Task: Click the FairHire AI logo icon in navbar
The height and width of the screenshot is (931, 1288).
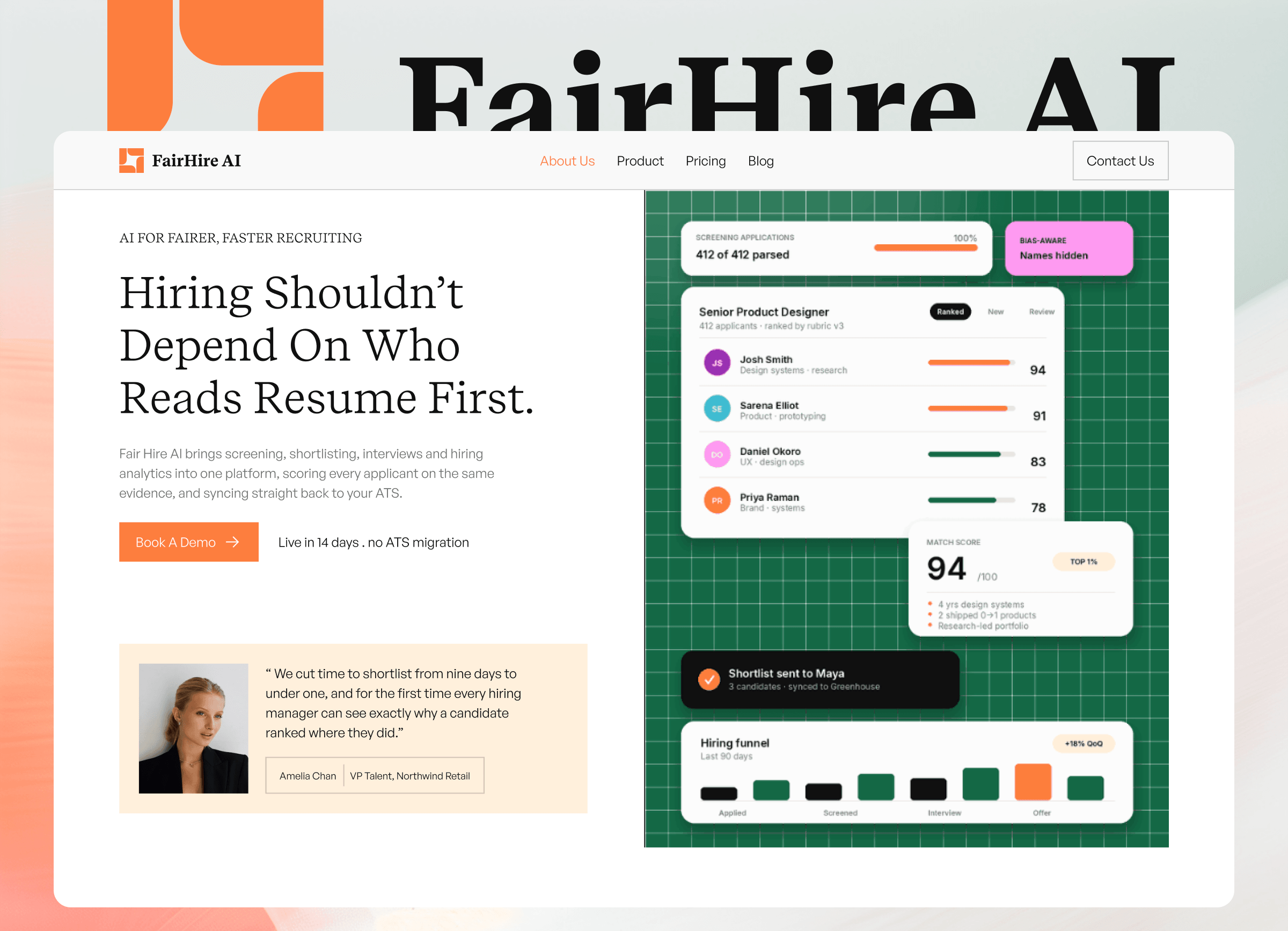Action: tap(131, 161)
